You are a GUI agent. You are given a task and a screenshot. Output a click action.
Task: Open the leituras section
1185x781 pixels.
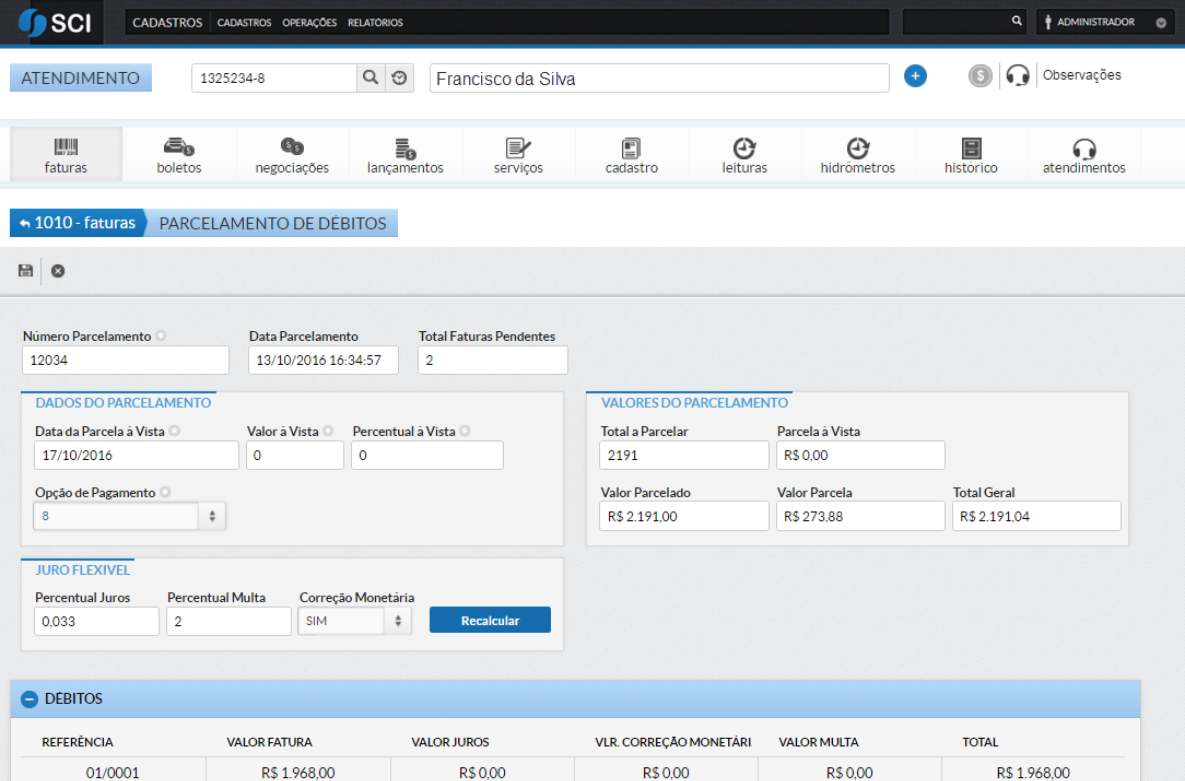[x=744, y=156]
